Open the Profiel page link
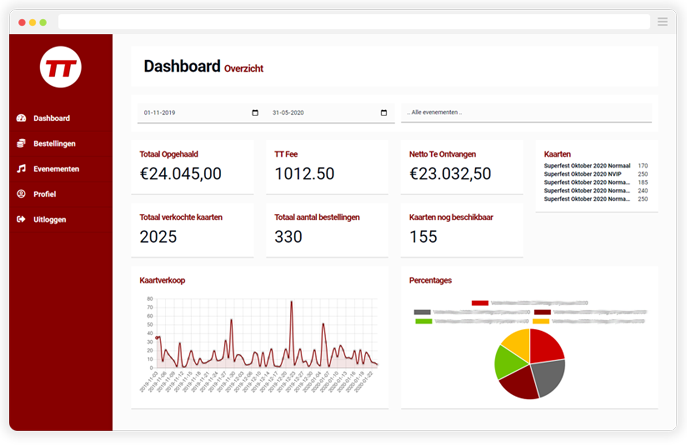The width and height of the screenshot is (687, 445). (x=45, y=194)
